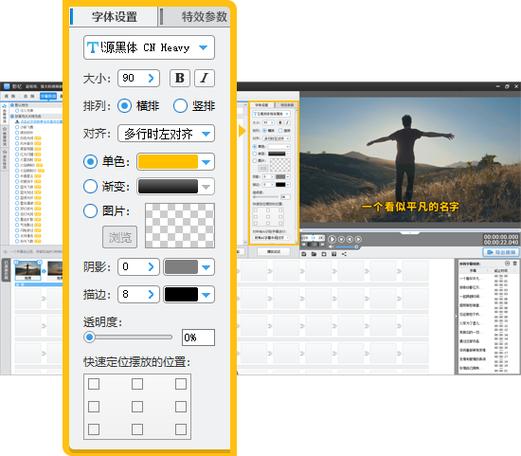Screen dimensions: 521x456
Task: Click the stop button next to play
Action: (341, 239)
